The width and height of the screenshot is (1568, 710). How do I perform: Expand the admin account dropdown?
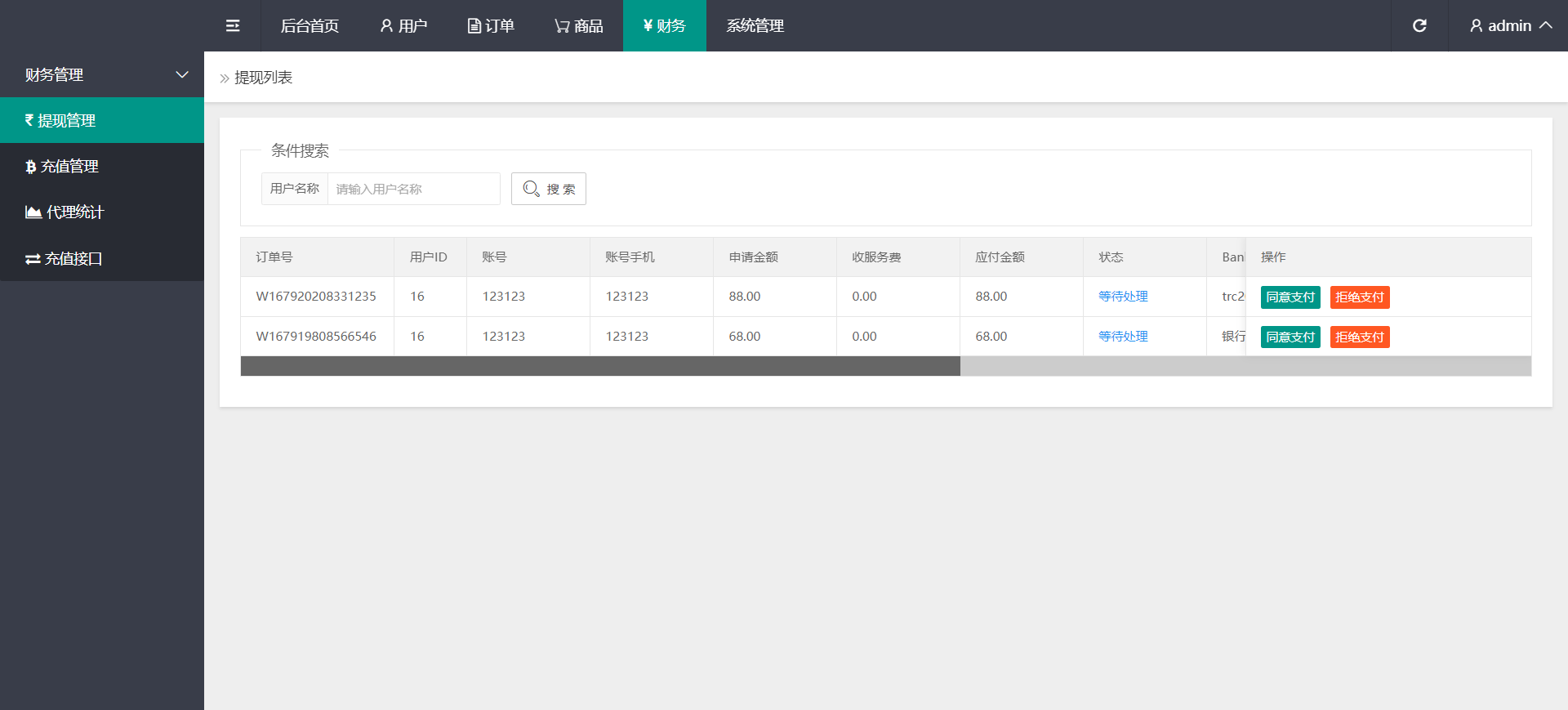pos(1511,26)
